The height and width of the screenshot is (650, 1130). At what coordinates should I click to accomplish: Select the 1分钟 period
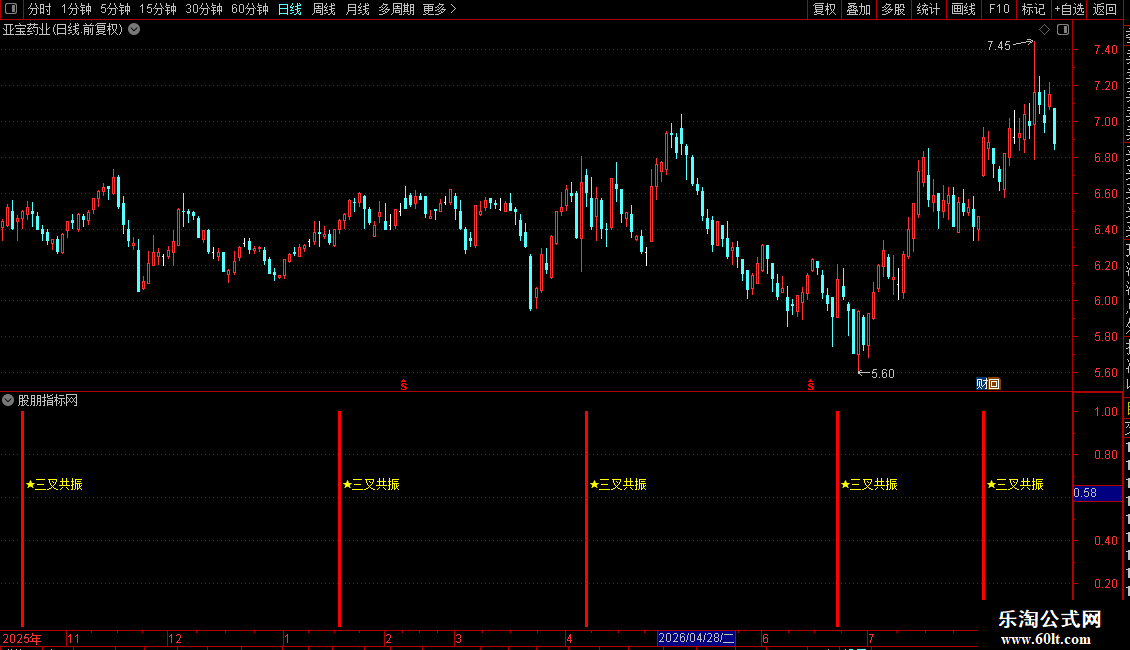coord(76,9)
